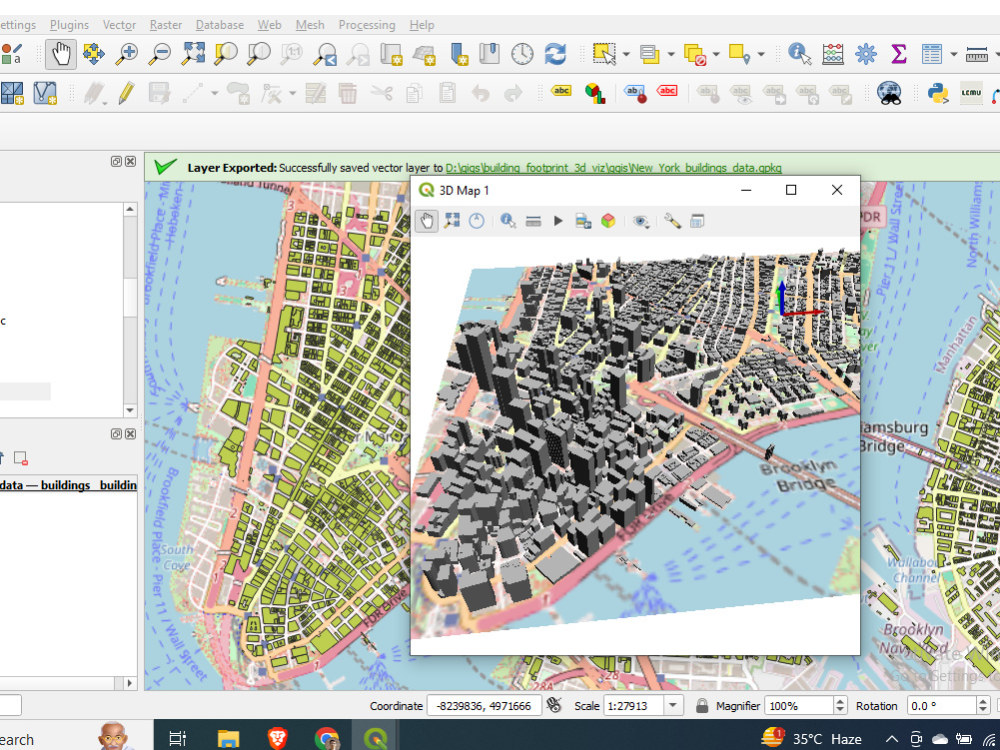Click Export 3D Scene cube icon
Image resolution: width=1000 pixels, height=750 pixels.
click(x=608, y=221)
